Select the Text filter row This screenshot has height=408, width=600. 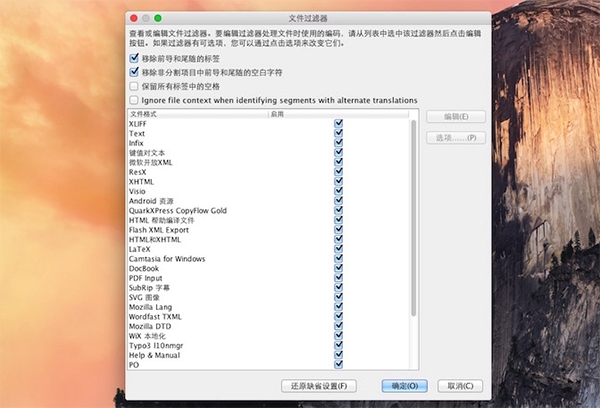tap(269, 133)
